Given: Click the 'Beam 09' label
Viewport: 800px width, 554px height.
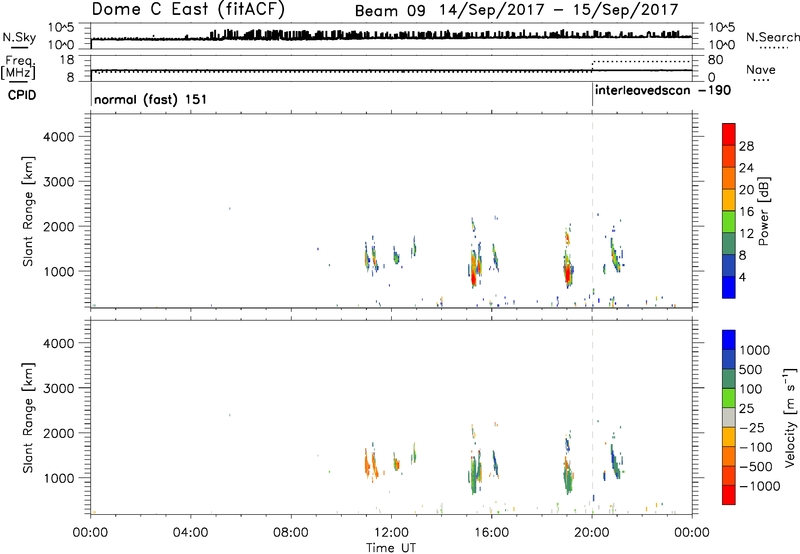Looking at the screenshot, I should click(x=390, y=11).
